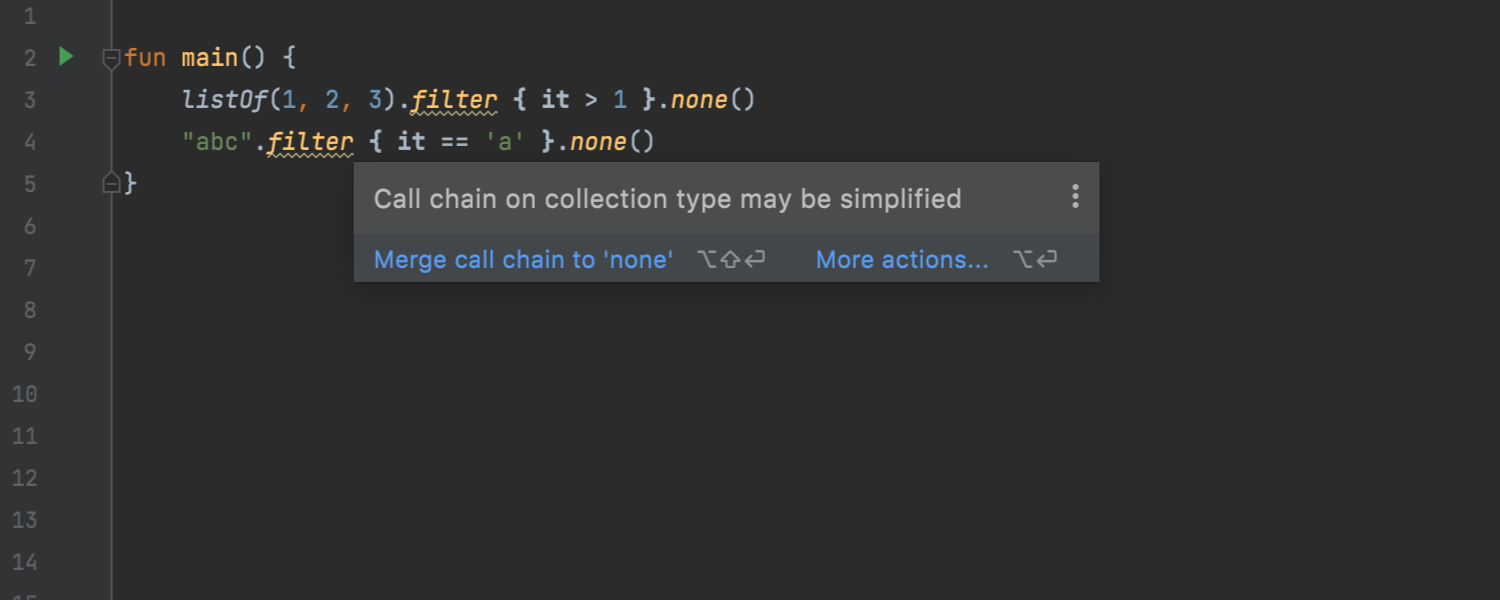Click line number 4 in gutter
1500x600 pixels.
(29, 142)
